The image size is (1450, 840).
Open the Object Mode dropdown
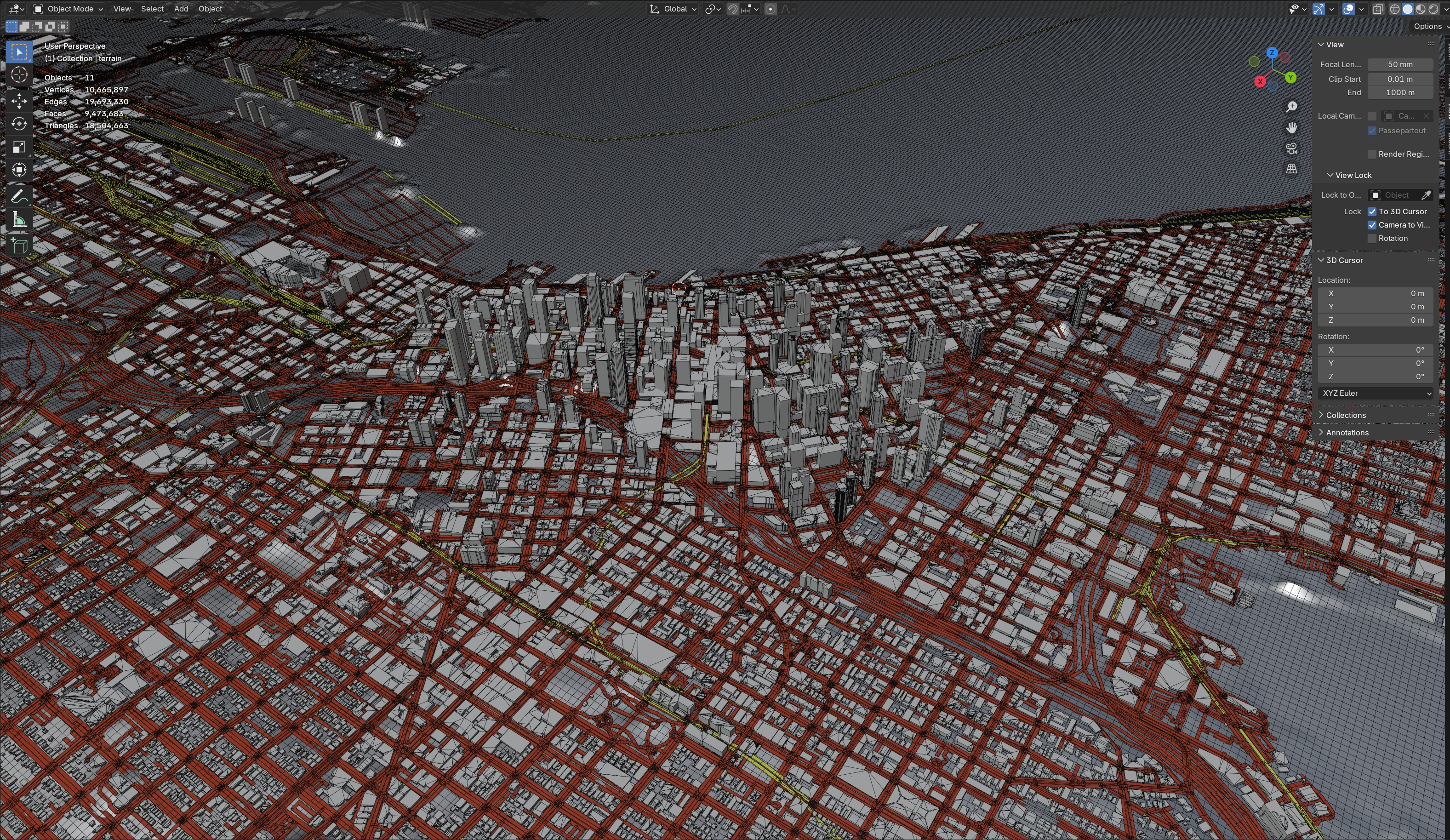(x=69, y=9)
